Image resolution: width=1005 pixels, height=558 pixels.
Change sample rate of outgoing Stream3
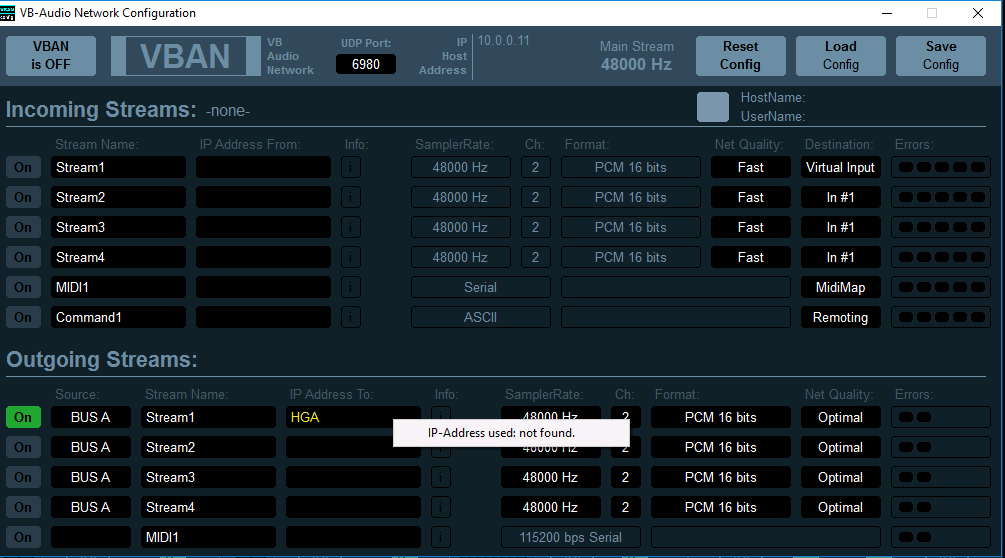click(x=551, y=477)
